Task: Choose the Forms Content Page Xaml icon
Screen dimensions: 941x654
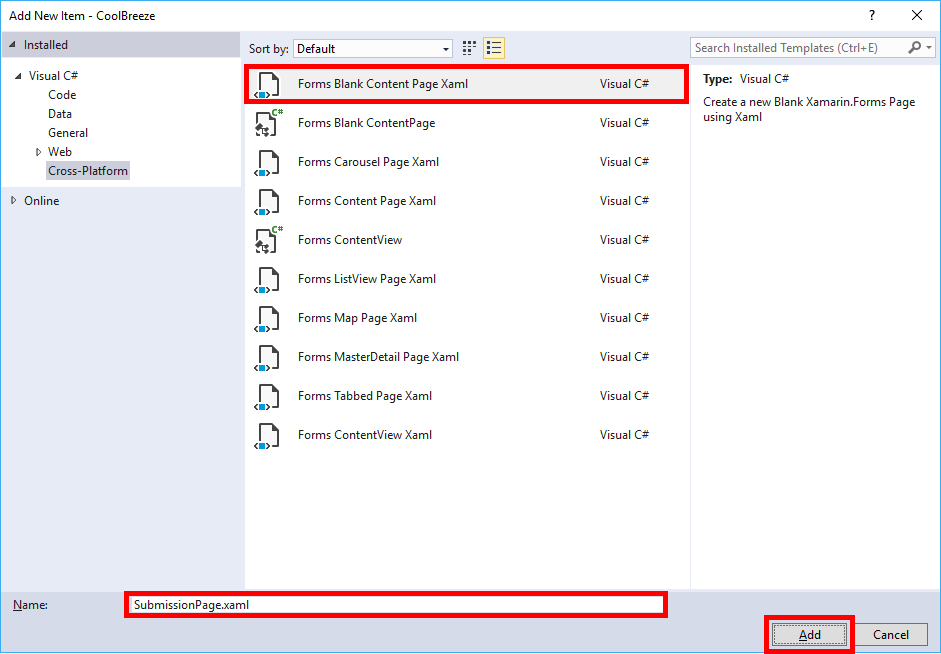Action: (x=267, y=201)
